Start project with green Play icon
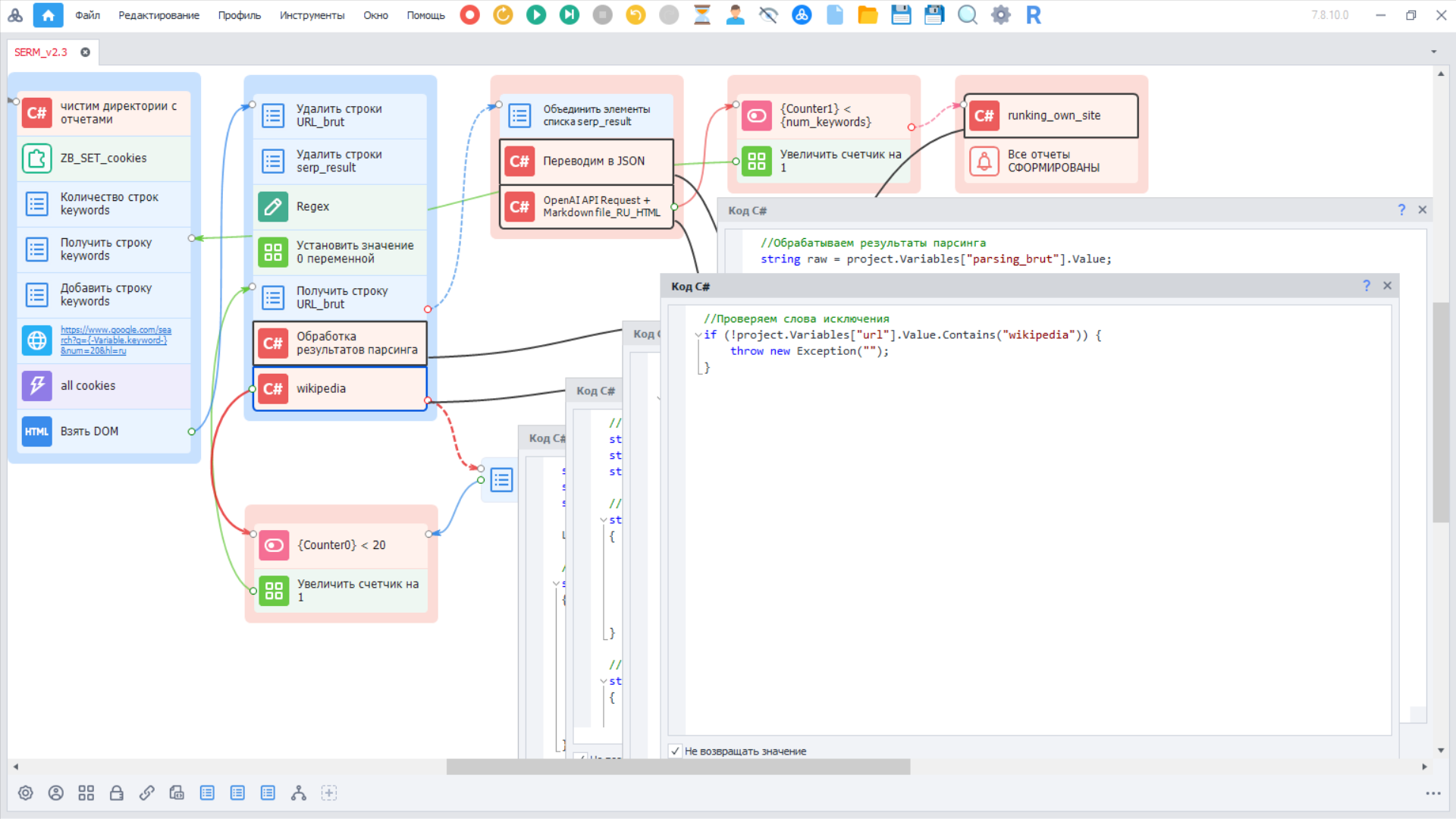 pyautogui.click(x=536, y=15)
